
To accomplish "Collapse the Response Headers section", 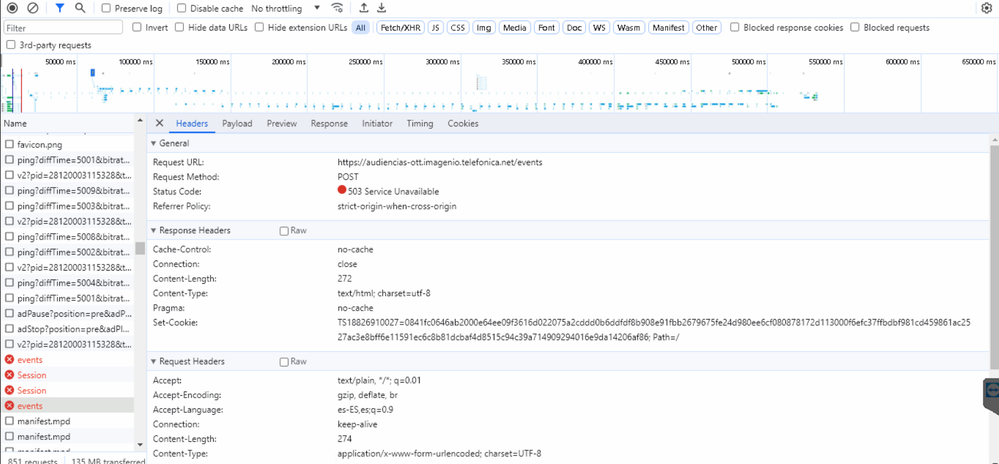I will point(154,230).
